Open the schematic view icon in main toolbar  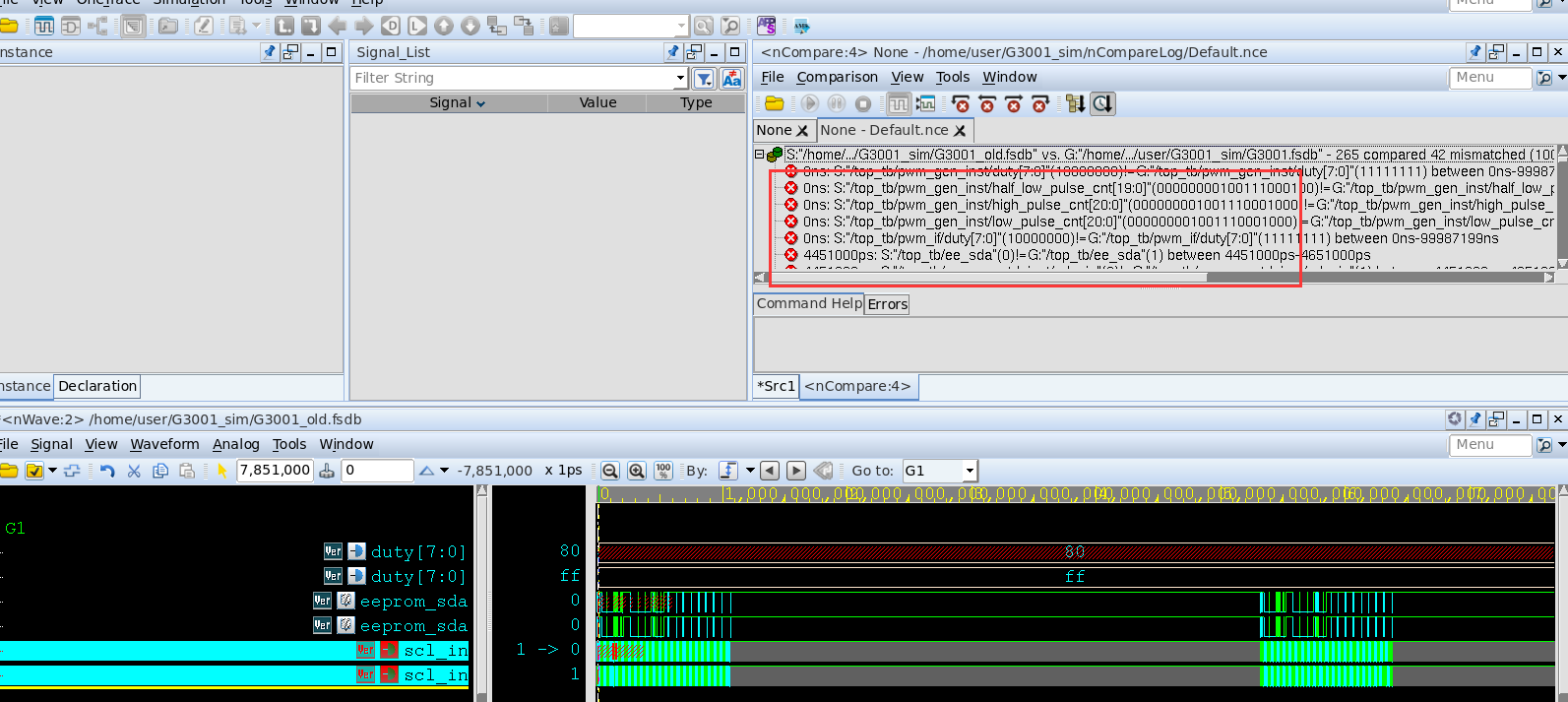(72, 26)
